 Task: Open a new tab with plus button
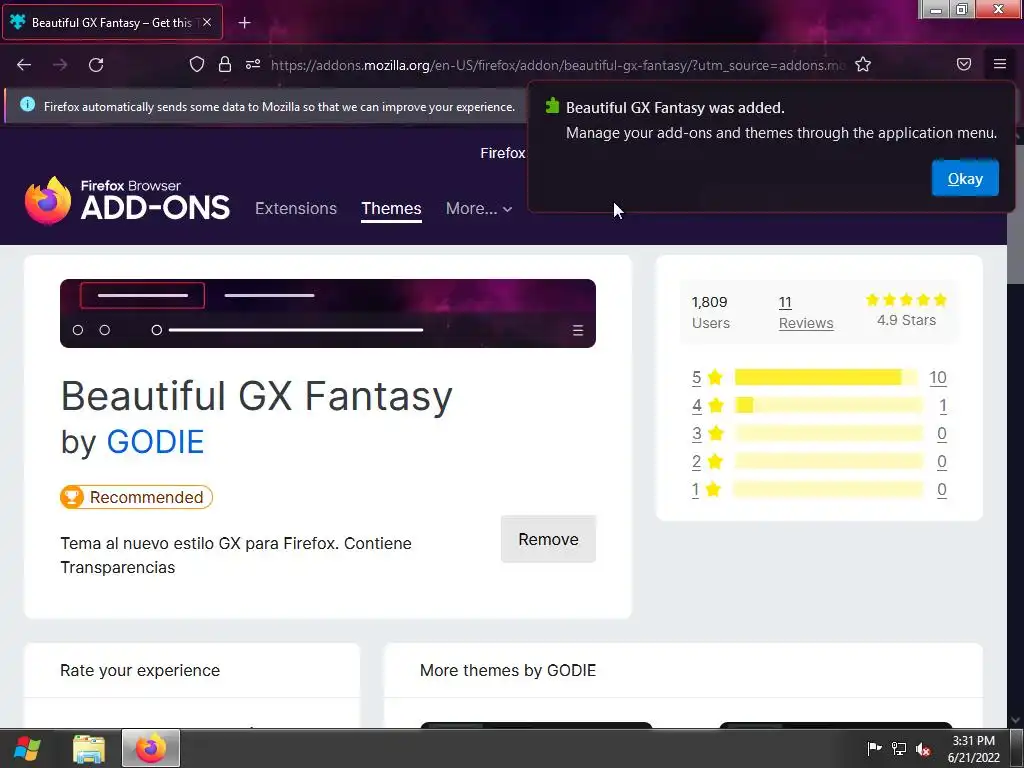pyautogui.click(x=244, y=23)
